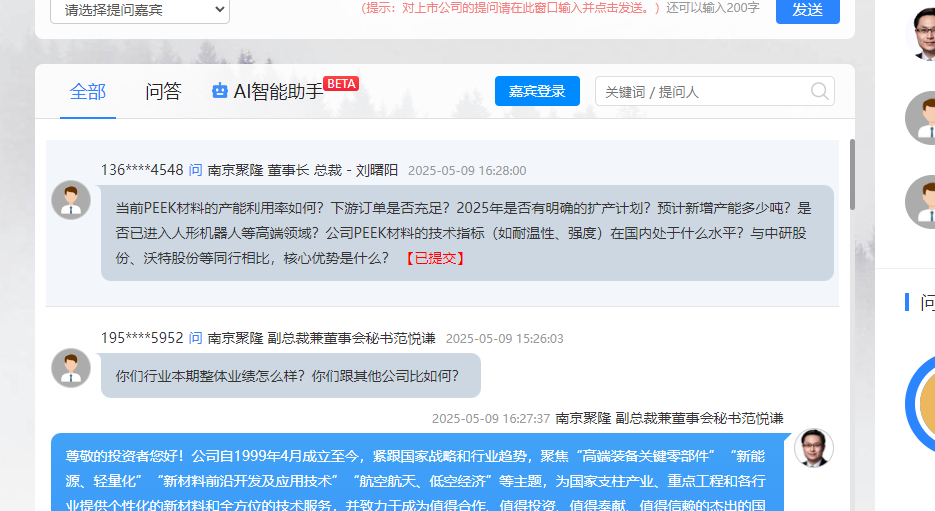Open the 请选择提问嘉宾 dropdown
935x511 pixels.
(x=140, y=11)
